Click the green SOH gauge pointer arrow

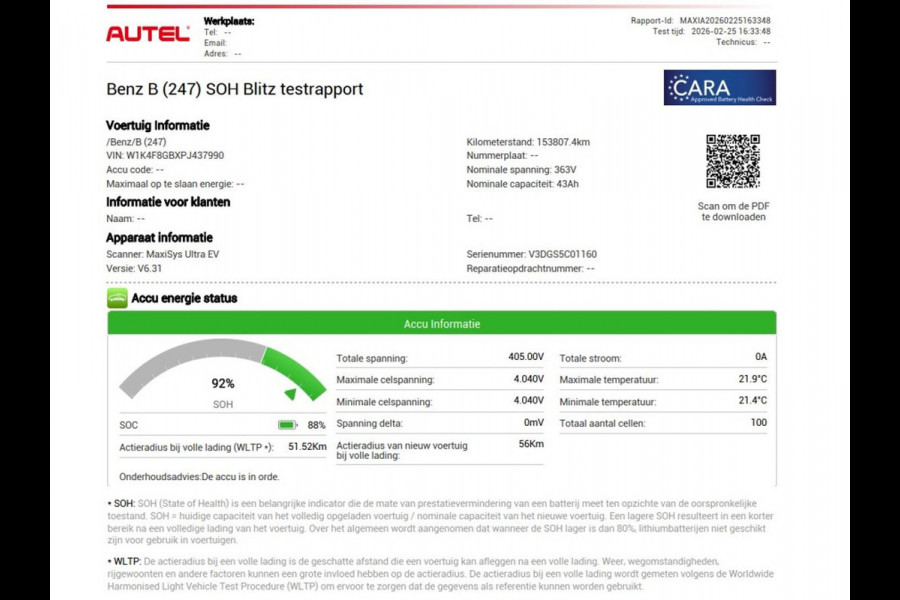click(290, 394)
